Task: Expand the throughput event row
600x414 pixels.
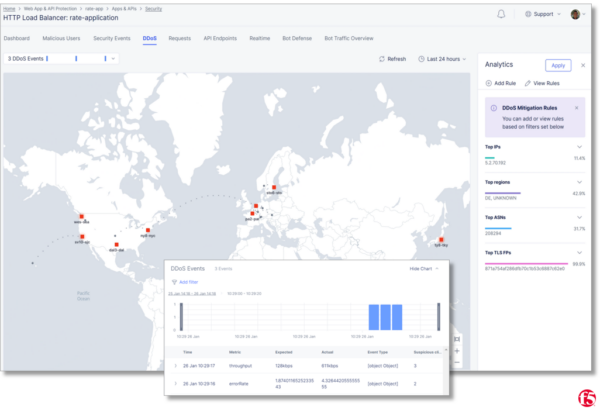Action: (x=173, y=367)
